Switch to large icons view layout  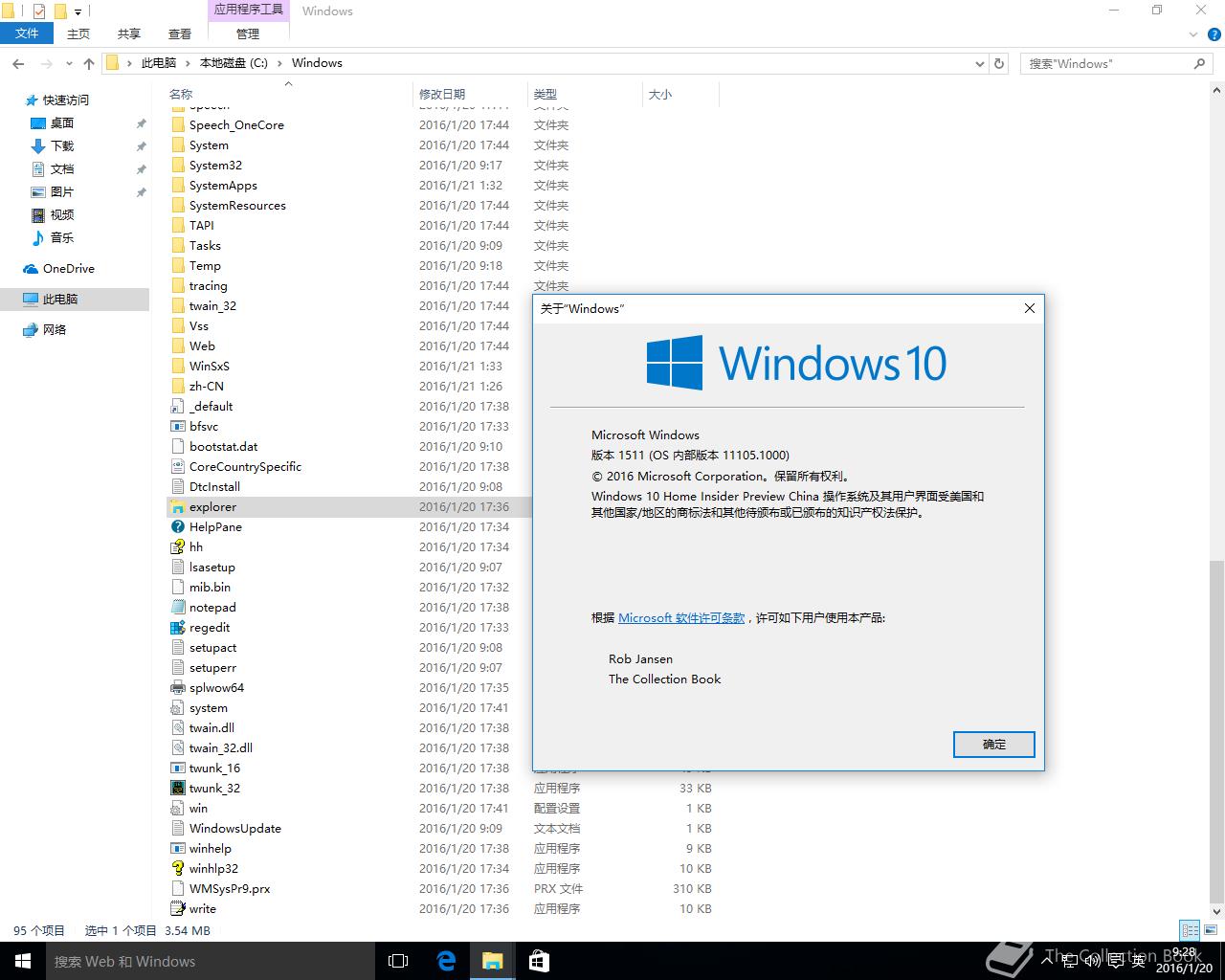(x=1211, y=930)
